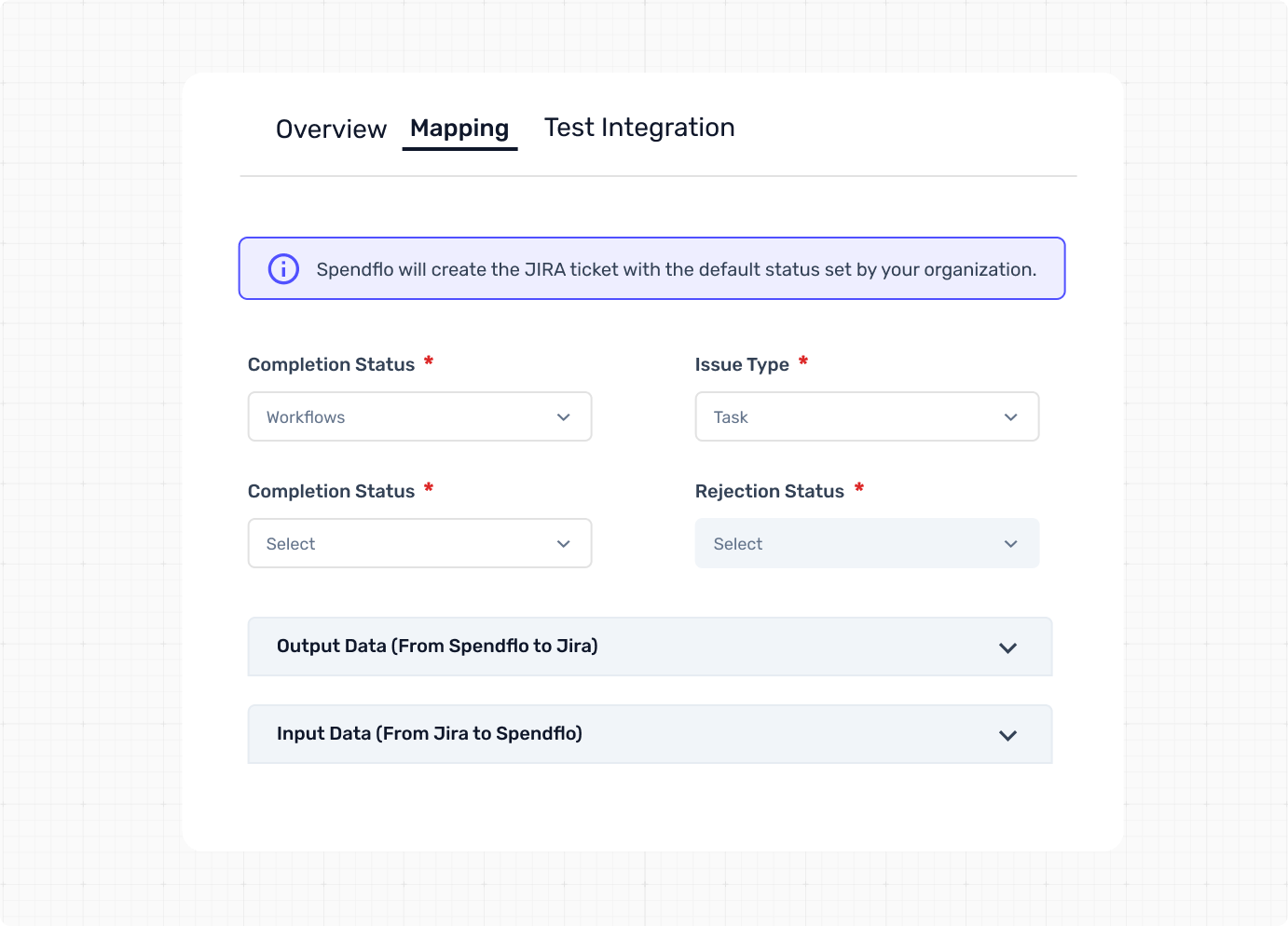The height and width of the screenshot is (926, 1288).
Task: Click the Rejection Status field label
Action: (x=770, y=492)
